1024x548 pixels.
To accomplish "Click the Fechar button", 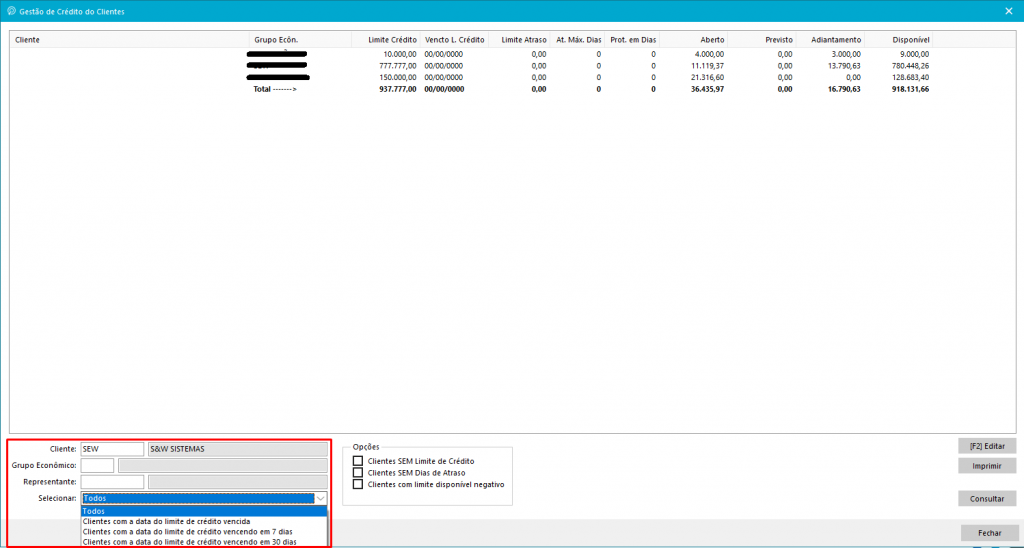I will click(x=989, y=533).
